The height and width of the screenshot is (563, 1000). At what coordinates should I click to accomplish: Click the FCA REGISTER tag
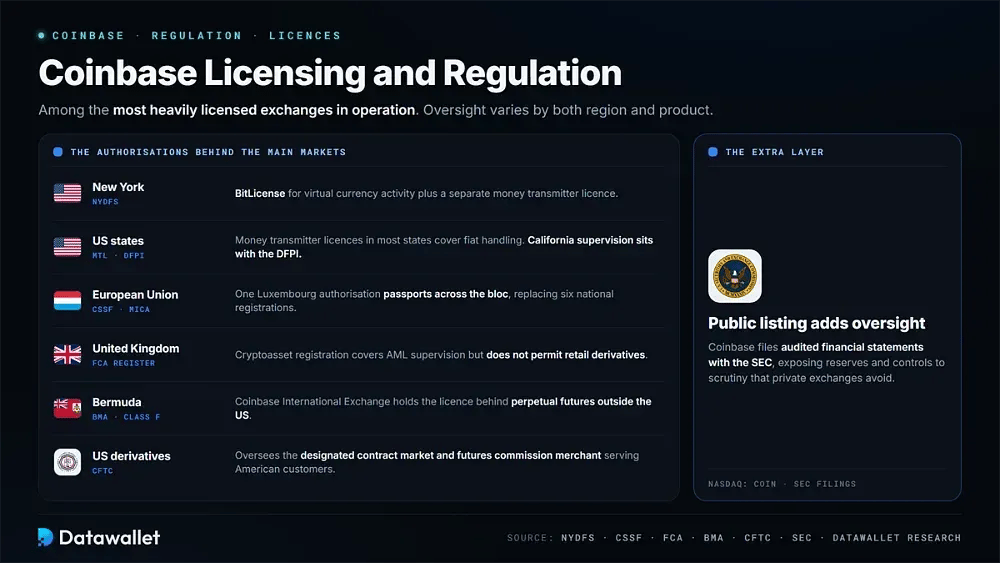(124, 363)
